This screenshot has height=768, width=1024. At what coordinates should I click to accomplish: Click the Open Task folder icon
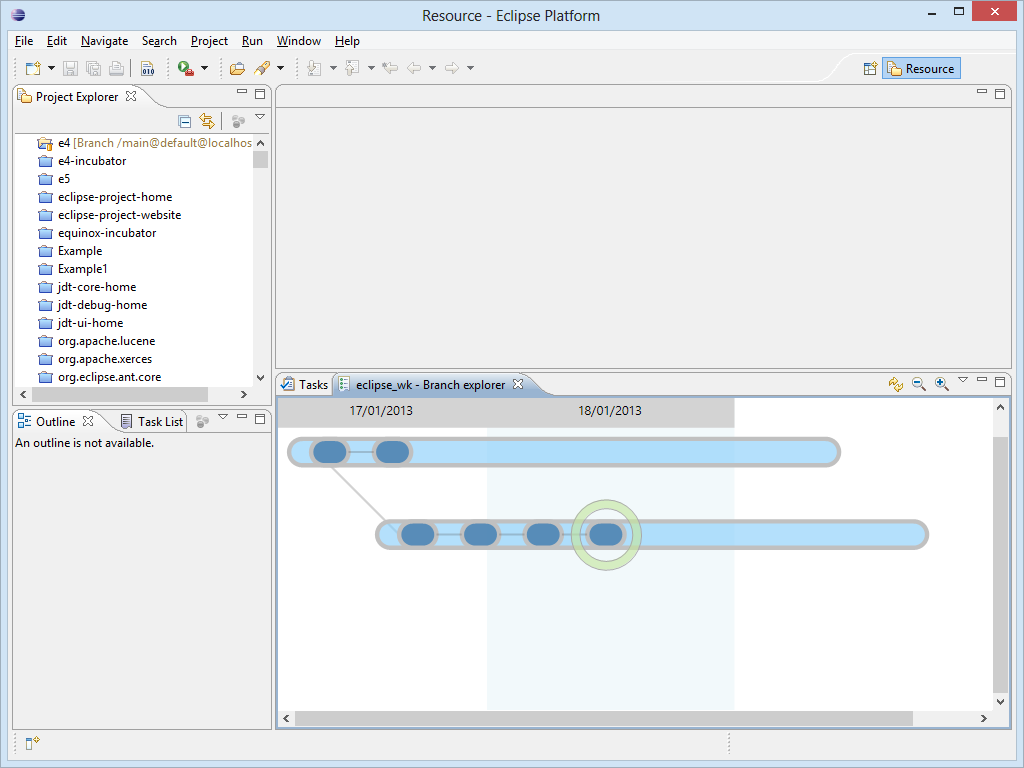(237, 68)
